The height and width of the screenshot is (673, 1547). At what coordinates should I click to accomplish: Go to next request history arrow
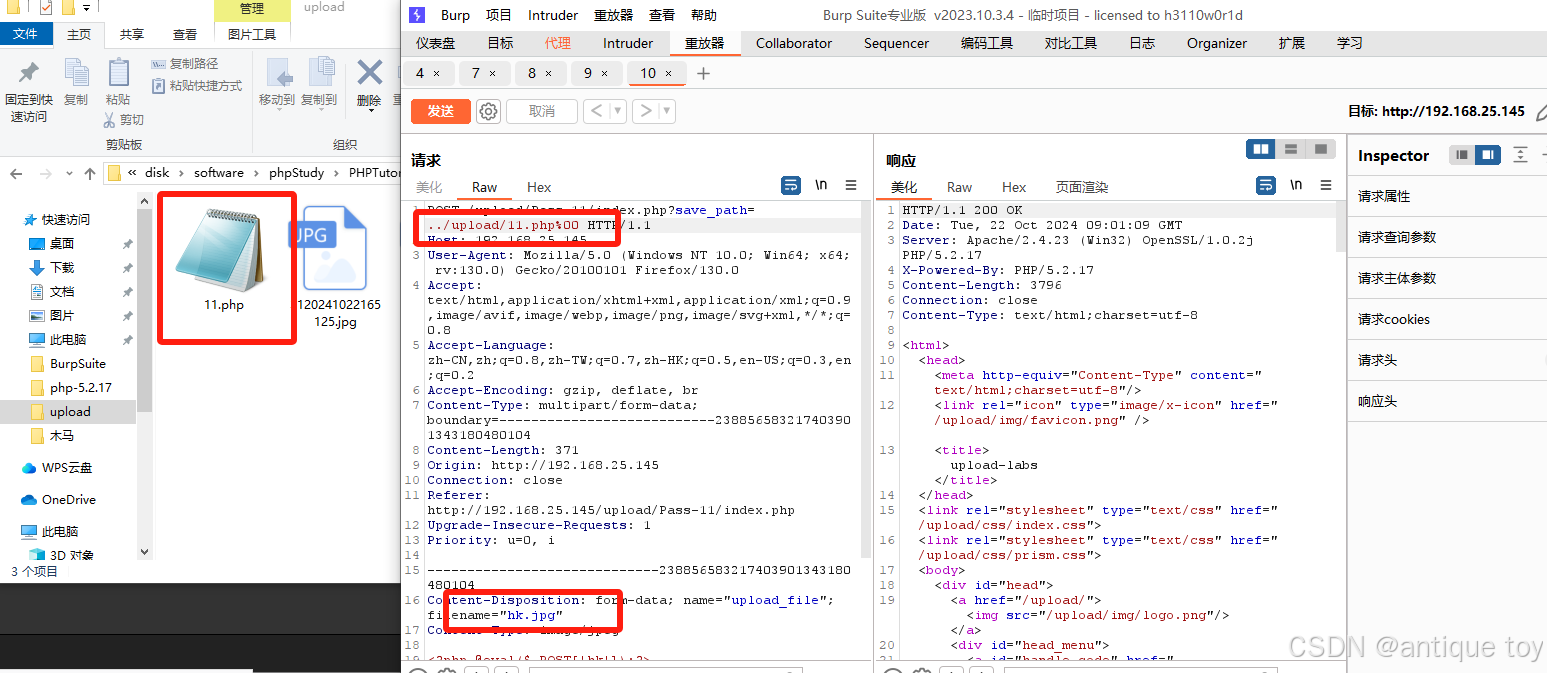(x=646, y=111)
